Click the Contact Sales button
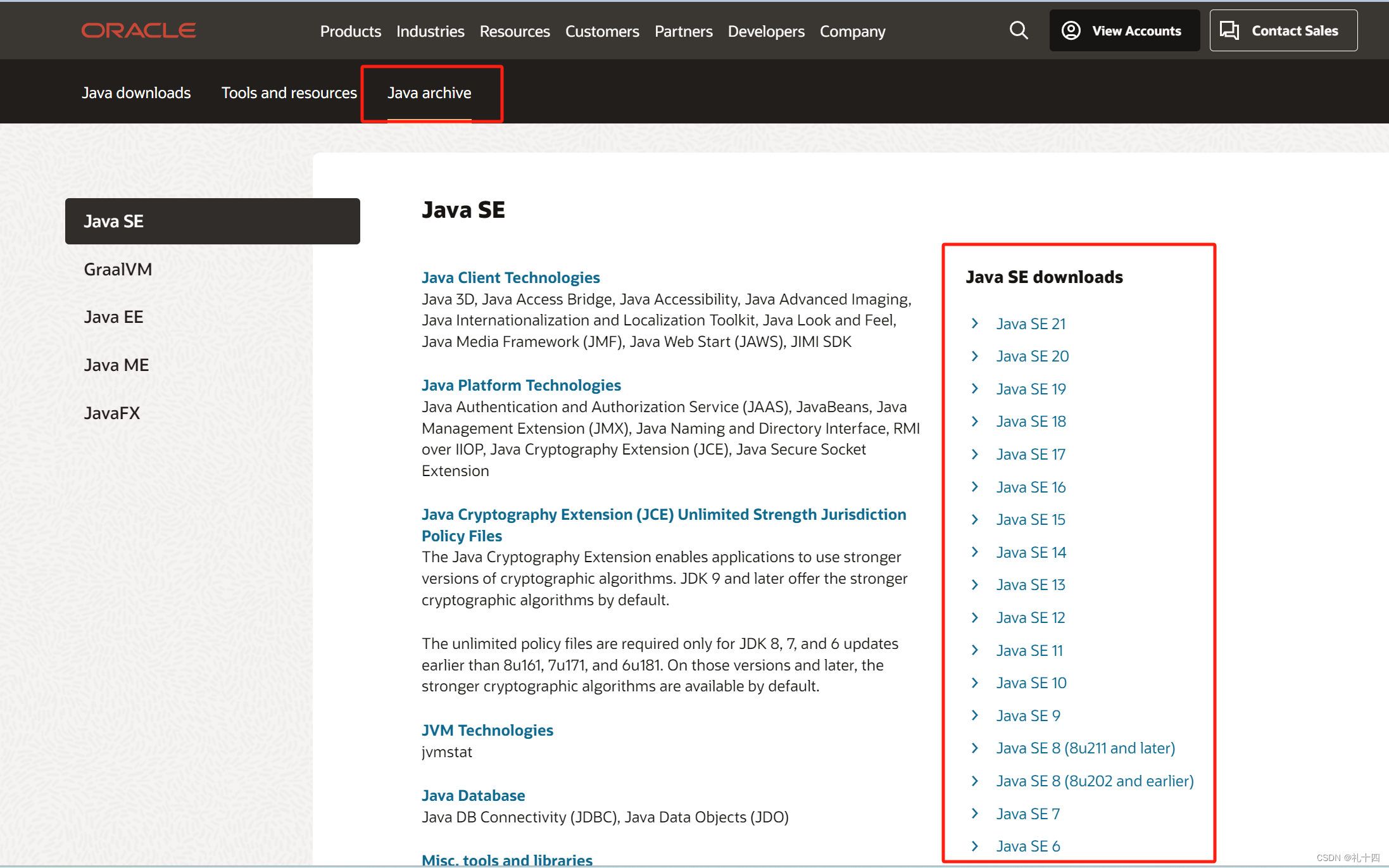The image size is (1389, 868). click(x=1283, y=30)
